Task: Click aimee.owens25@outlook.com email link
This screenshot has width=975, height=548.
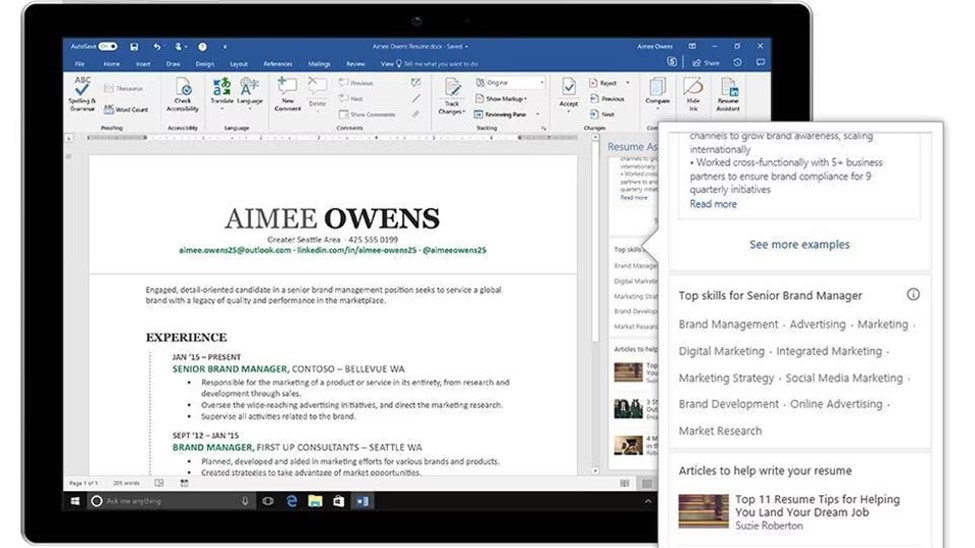Action: [x=235, y=250]
